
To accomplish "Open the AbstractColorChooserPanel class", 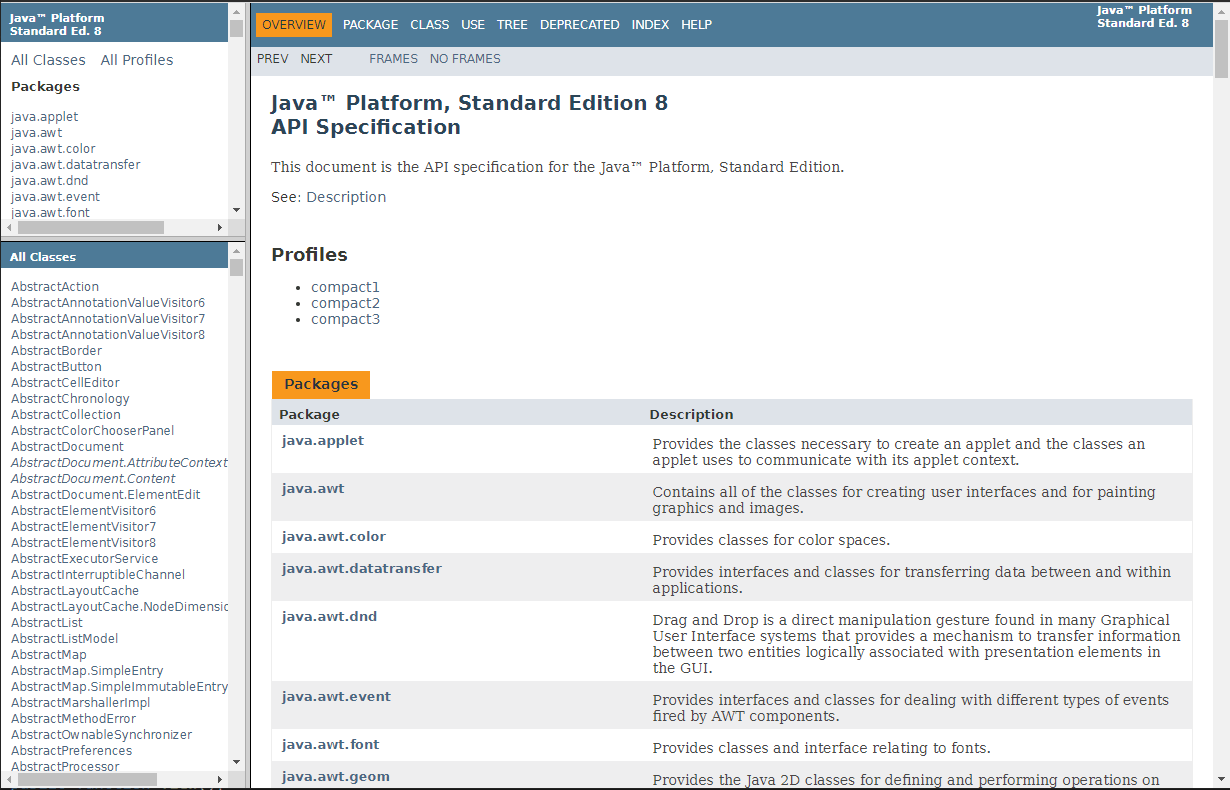I will click(92, 431).
